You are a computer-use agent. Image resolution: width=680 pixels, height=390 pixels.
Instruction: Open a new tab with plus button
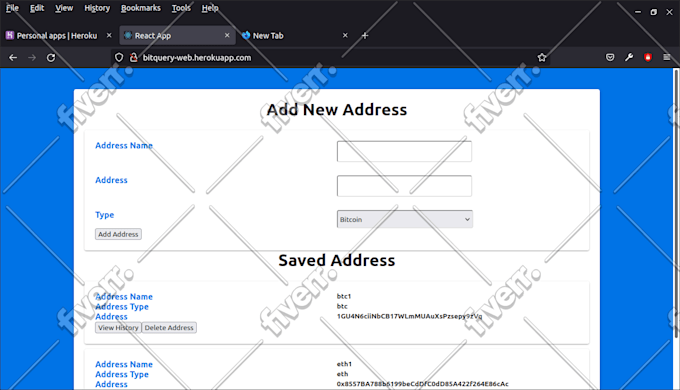click(x=365, y=36)
